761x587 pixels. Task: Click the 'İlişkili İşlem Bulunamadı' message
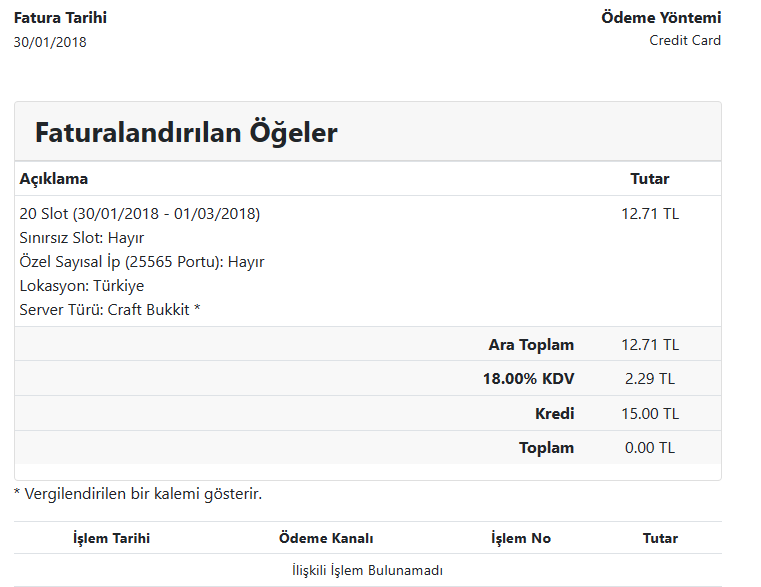click(x=367, y=570)
